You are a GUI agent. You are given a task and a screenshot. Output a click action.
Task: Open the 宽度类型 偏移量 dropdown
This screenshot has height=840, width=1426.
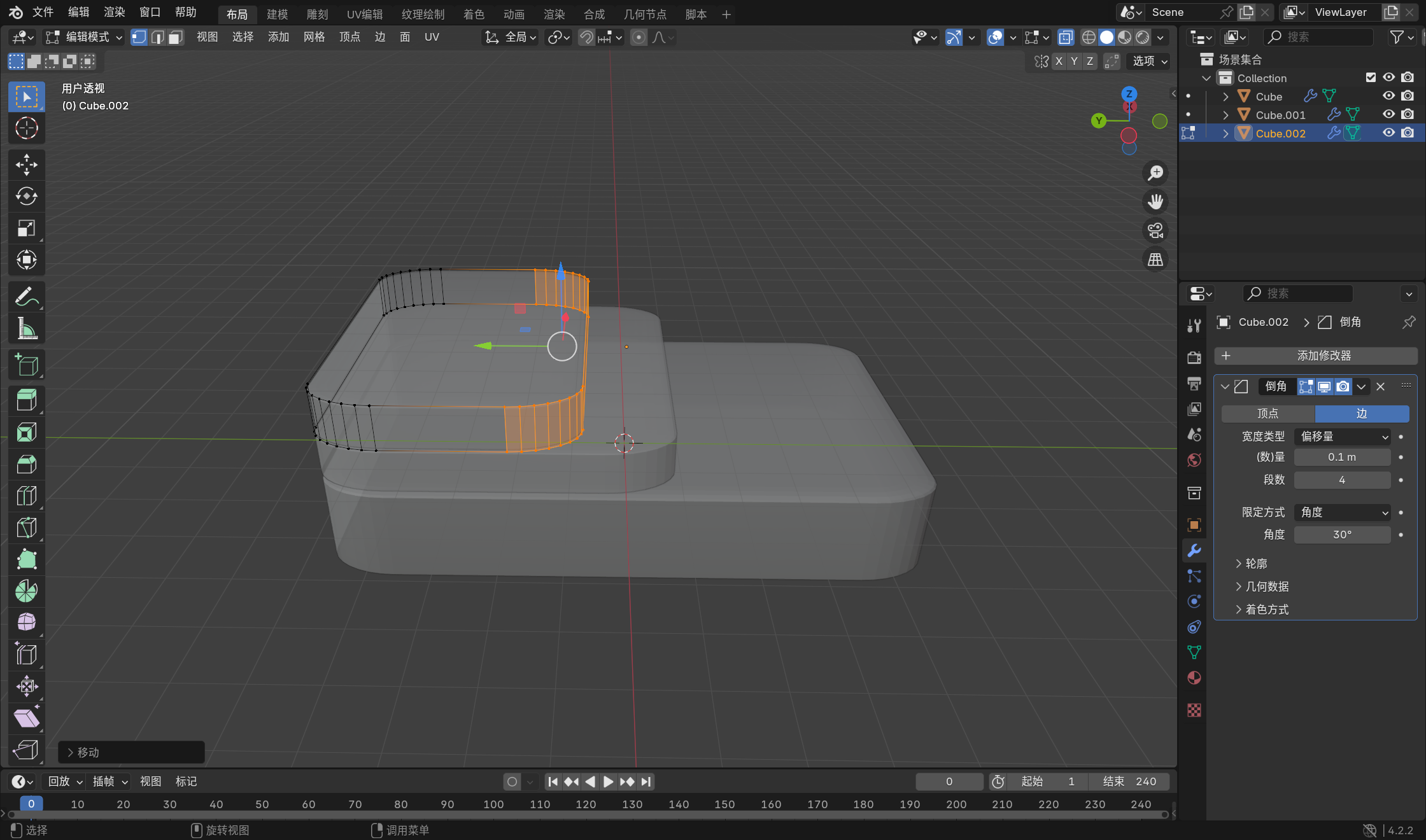coord(1343,437)
